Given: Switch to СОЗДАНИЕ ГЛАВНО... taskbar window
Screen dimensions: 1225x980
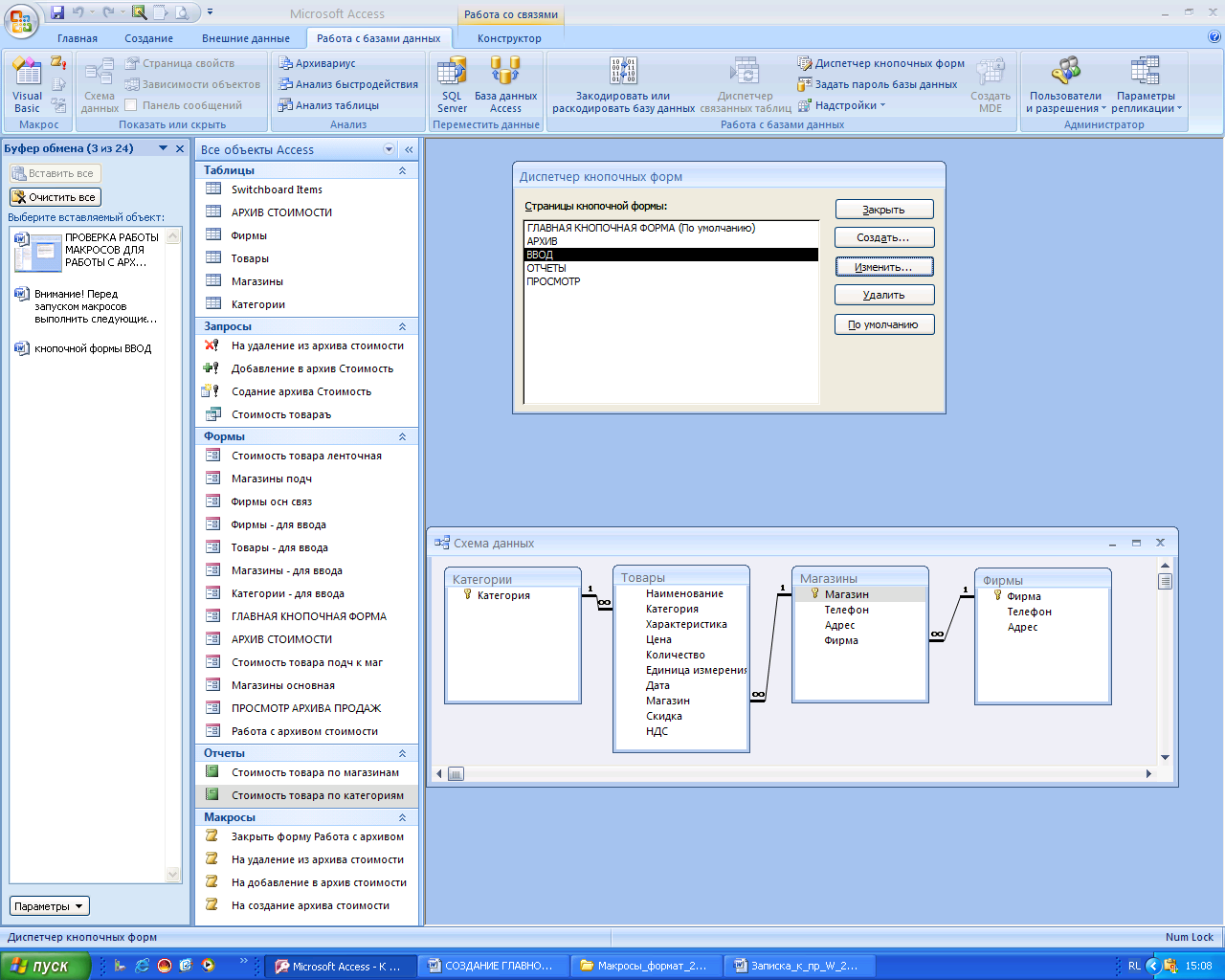Looking at the screenshot, I should 492,966.
